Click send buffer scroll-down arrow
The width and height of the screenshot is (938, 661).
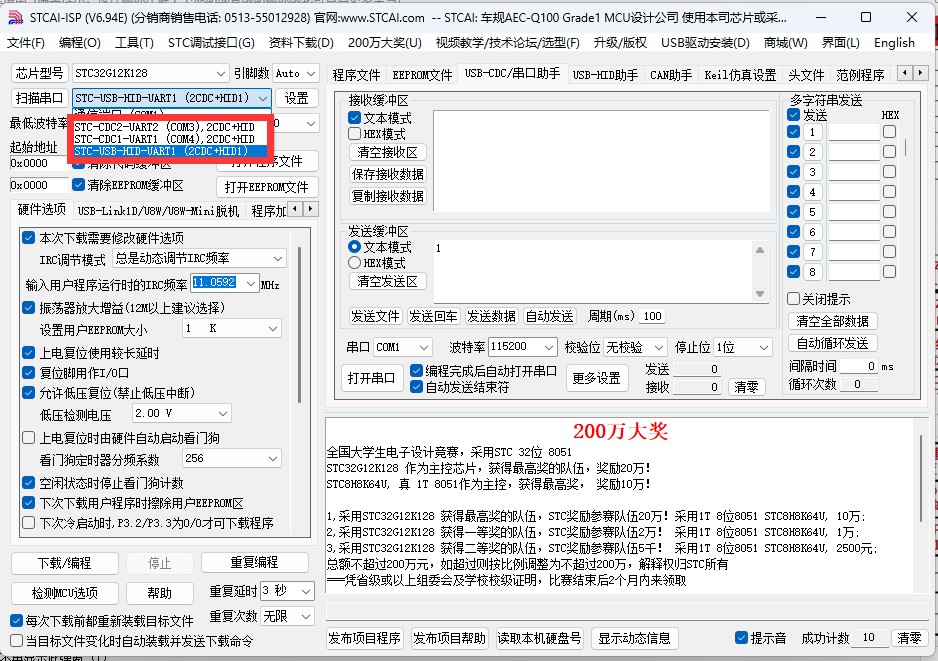[x=760, y=294]
